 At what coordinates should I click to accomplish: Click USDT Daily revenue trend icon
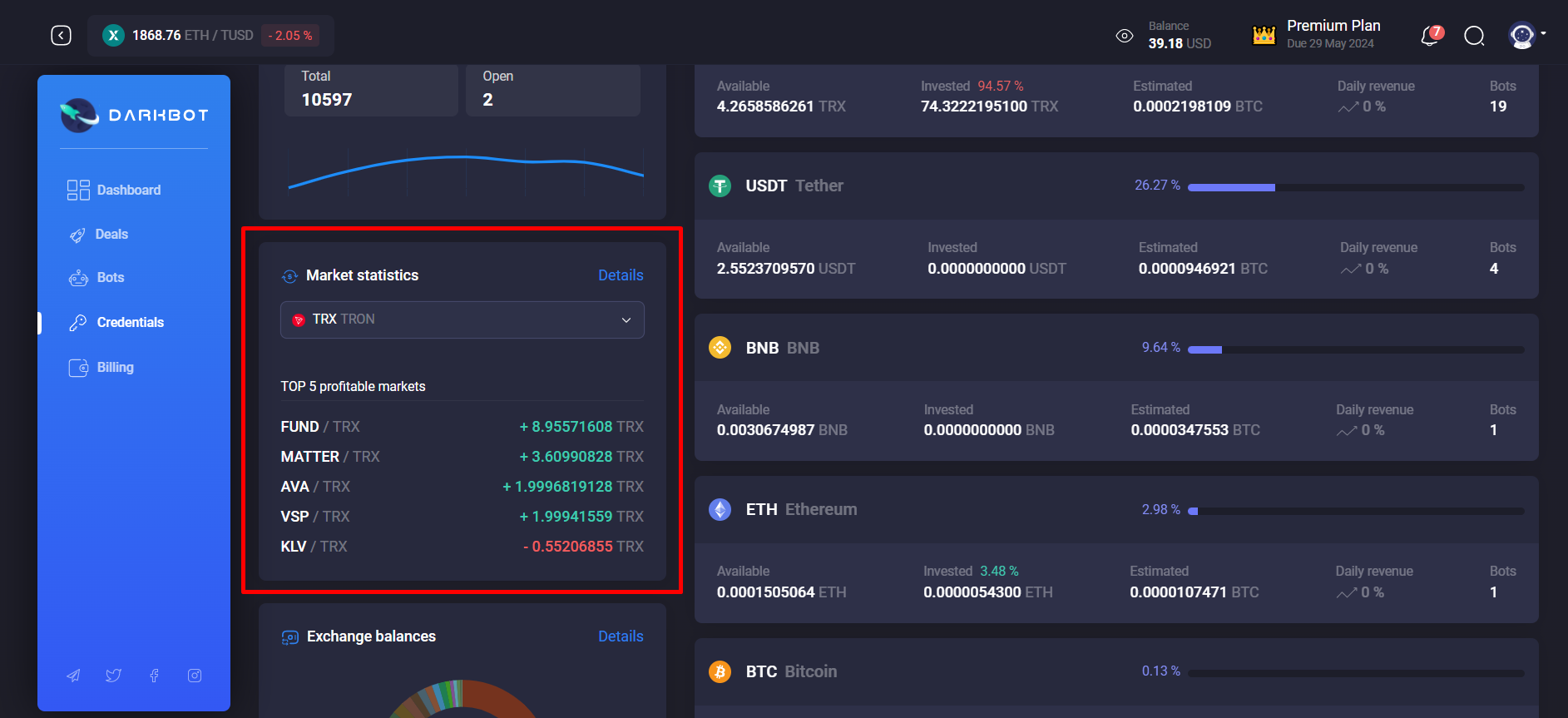(x=1350, y=269)
